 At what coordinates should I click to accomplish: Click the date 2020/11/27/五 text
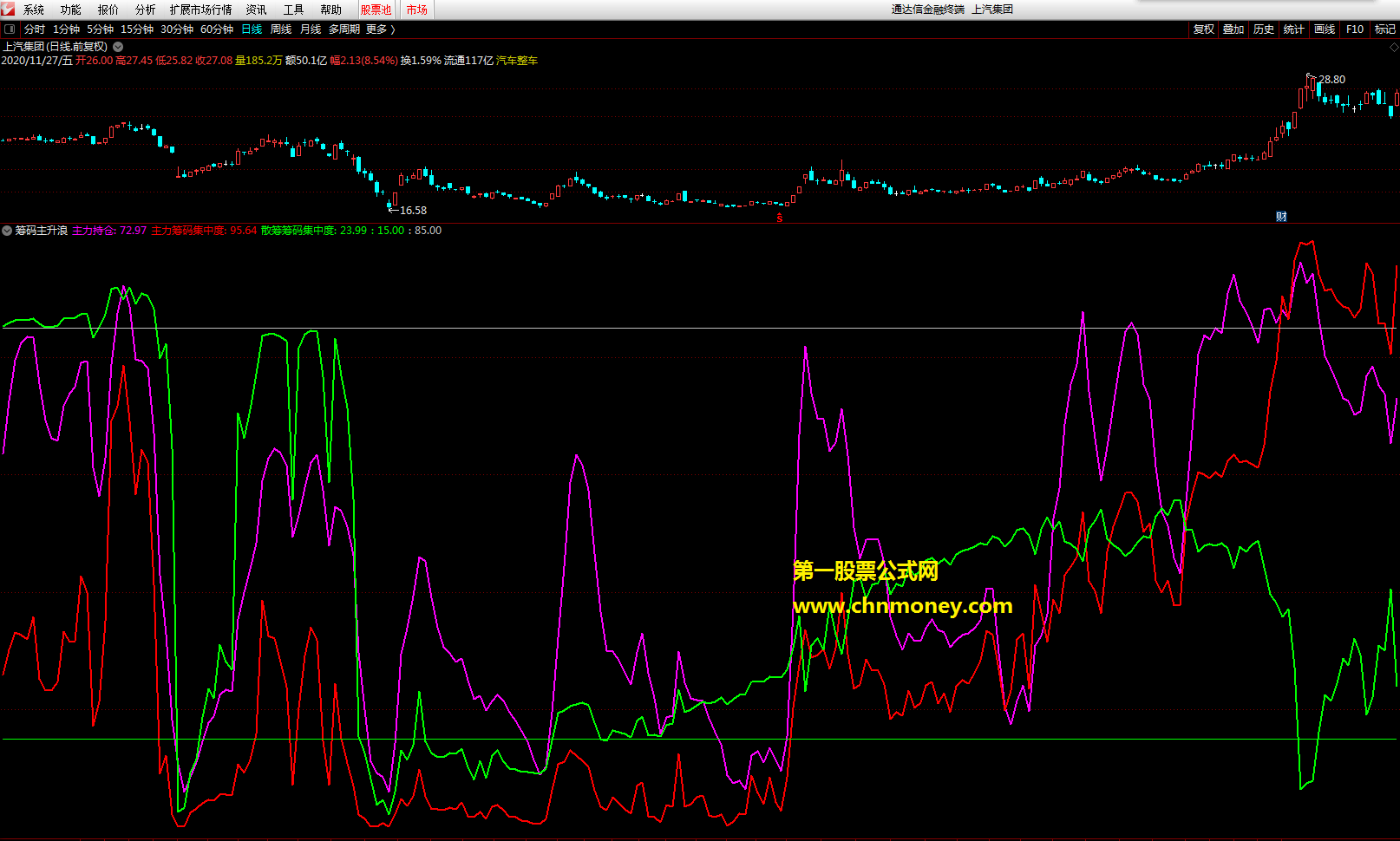pos(37,61)
